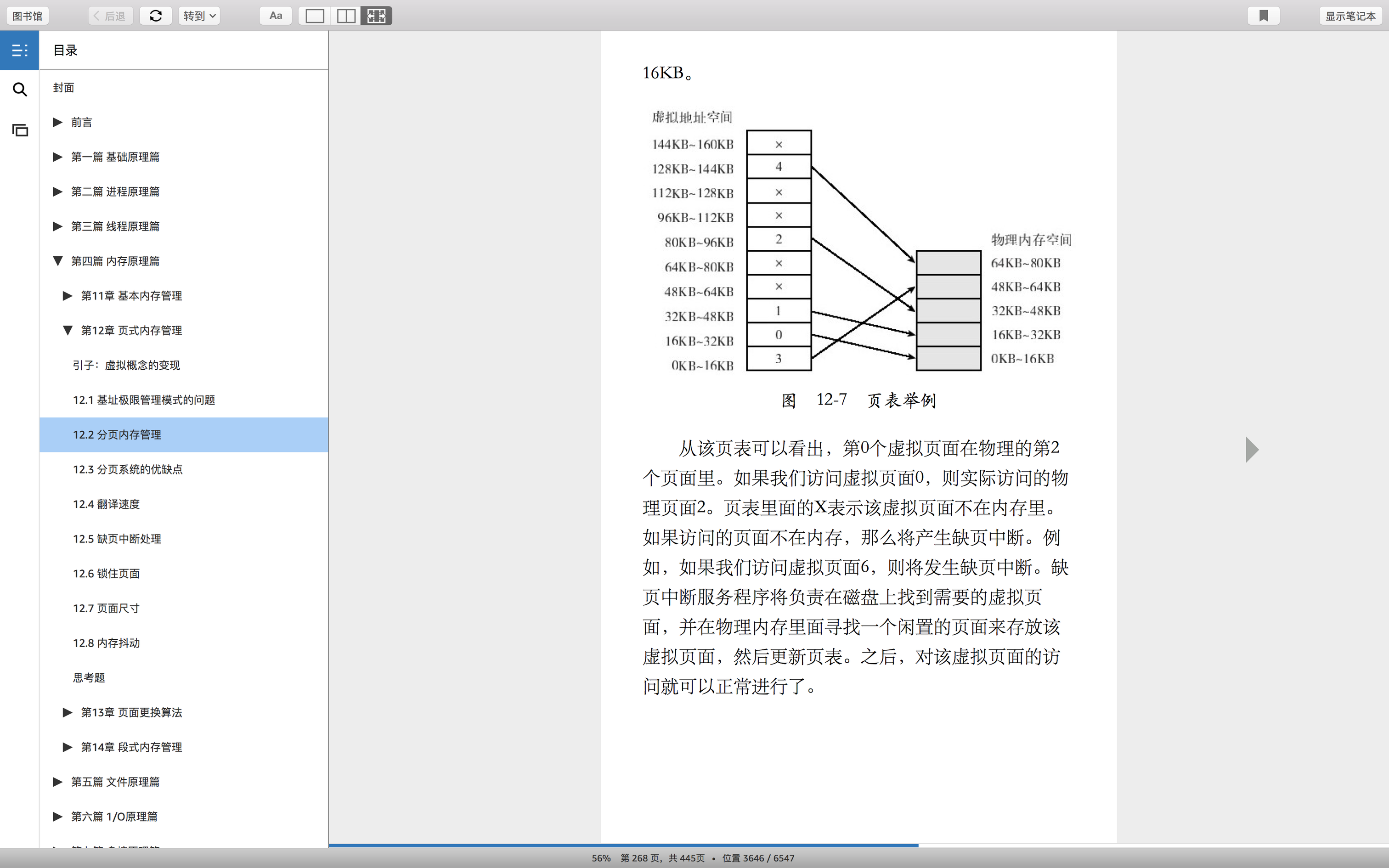Toggle the fit-to-width view mode
Viewport: 1389px width, 868px height.
coord(377,16)
